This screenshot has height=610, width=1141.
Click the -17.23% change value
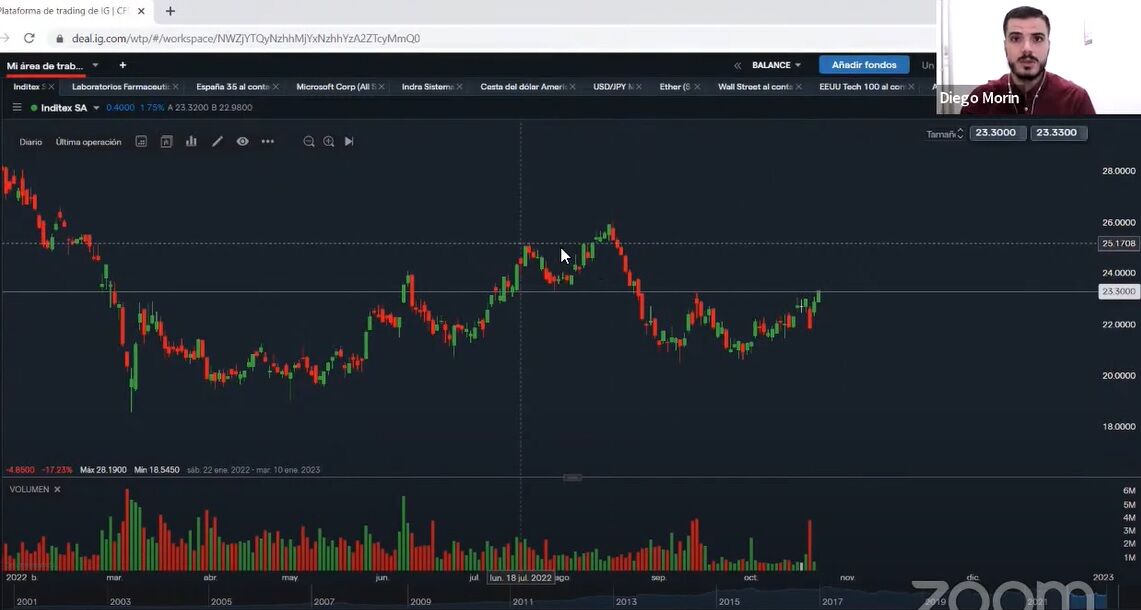tap(57, 470)
